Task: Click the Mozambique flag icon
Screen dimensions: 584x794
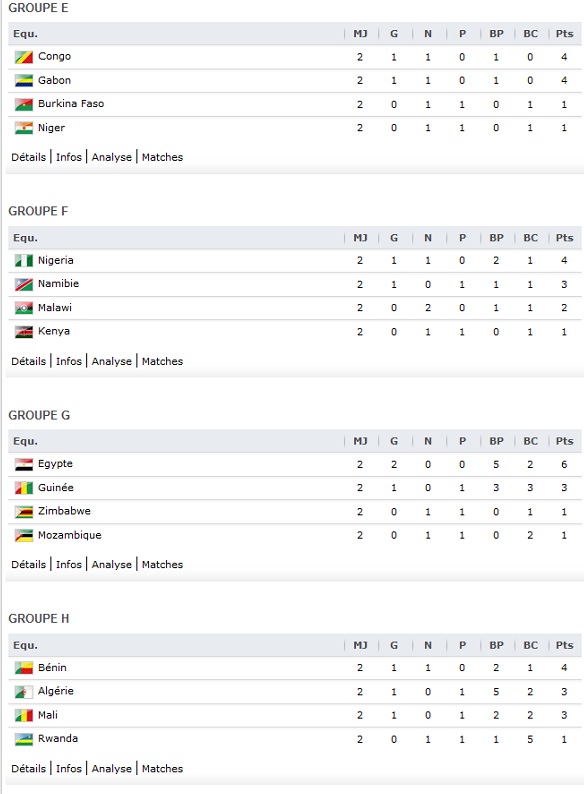Action: pos(24,535)
